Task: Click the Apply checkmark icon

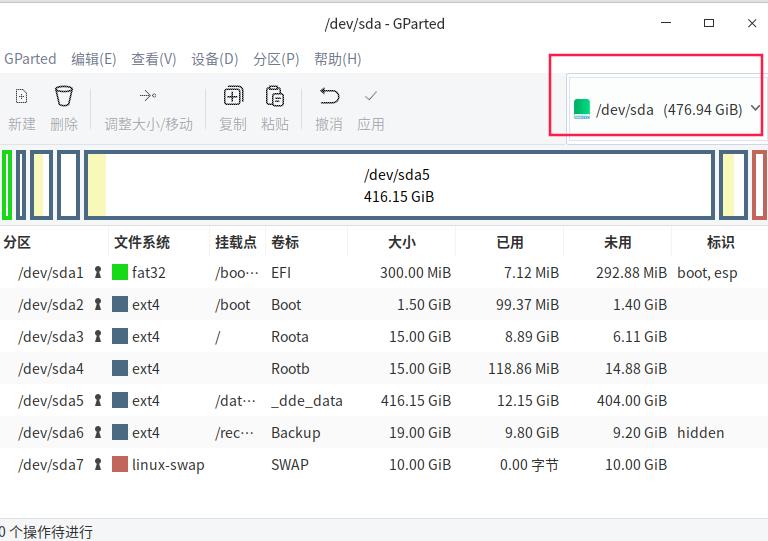Action: tap(371, 96)
